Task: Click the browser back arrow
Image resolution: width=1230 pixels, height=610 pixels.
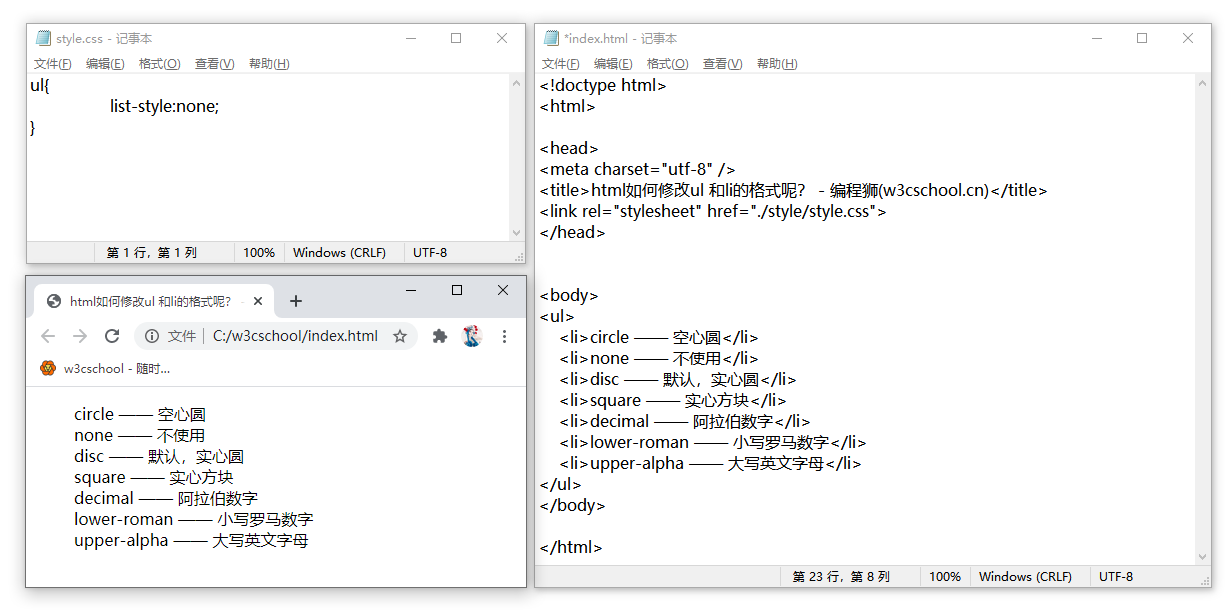Action: (48, 336)
